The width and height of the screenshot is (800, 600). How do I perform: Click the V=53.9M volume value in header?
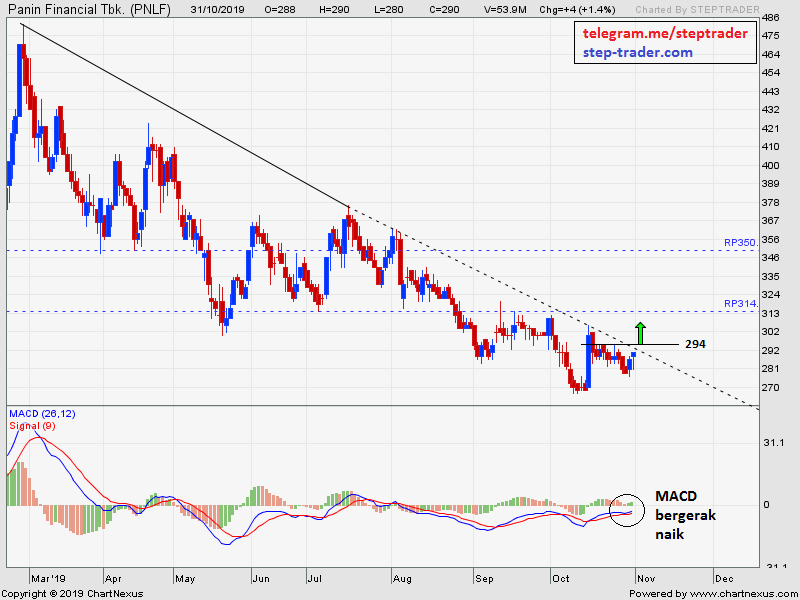[503, 8]
